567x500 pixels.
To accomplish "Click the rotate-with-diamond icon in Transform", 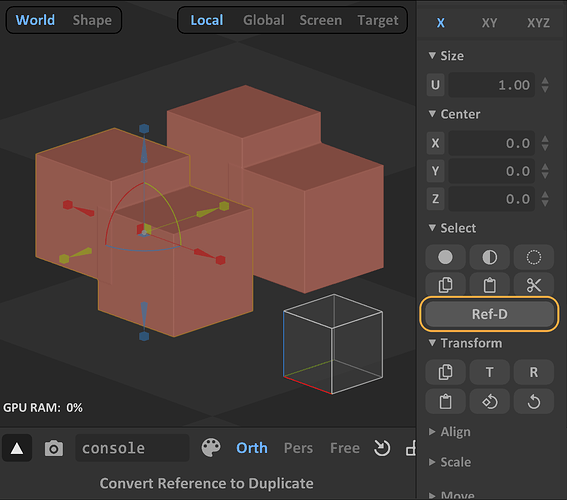I will tap(490, 401).
